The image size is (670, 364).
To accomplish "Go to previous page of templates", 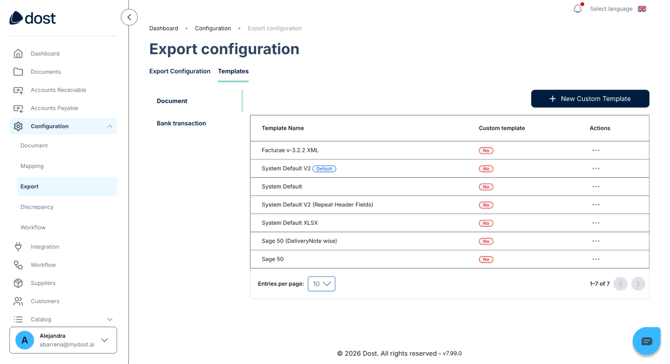I will [620, 284].
